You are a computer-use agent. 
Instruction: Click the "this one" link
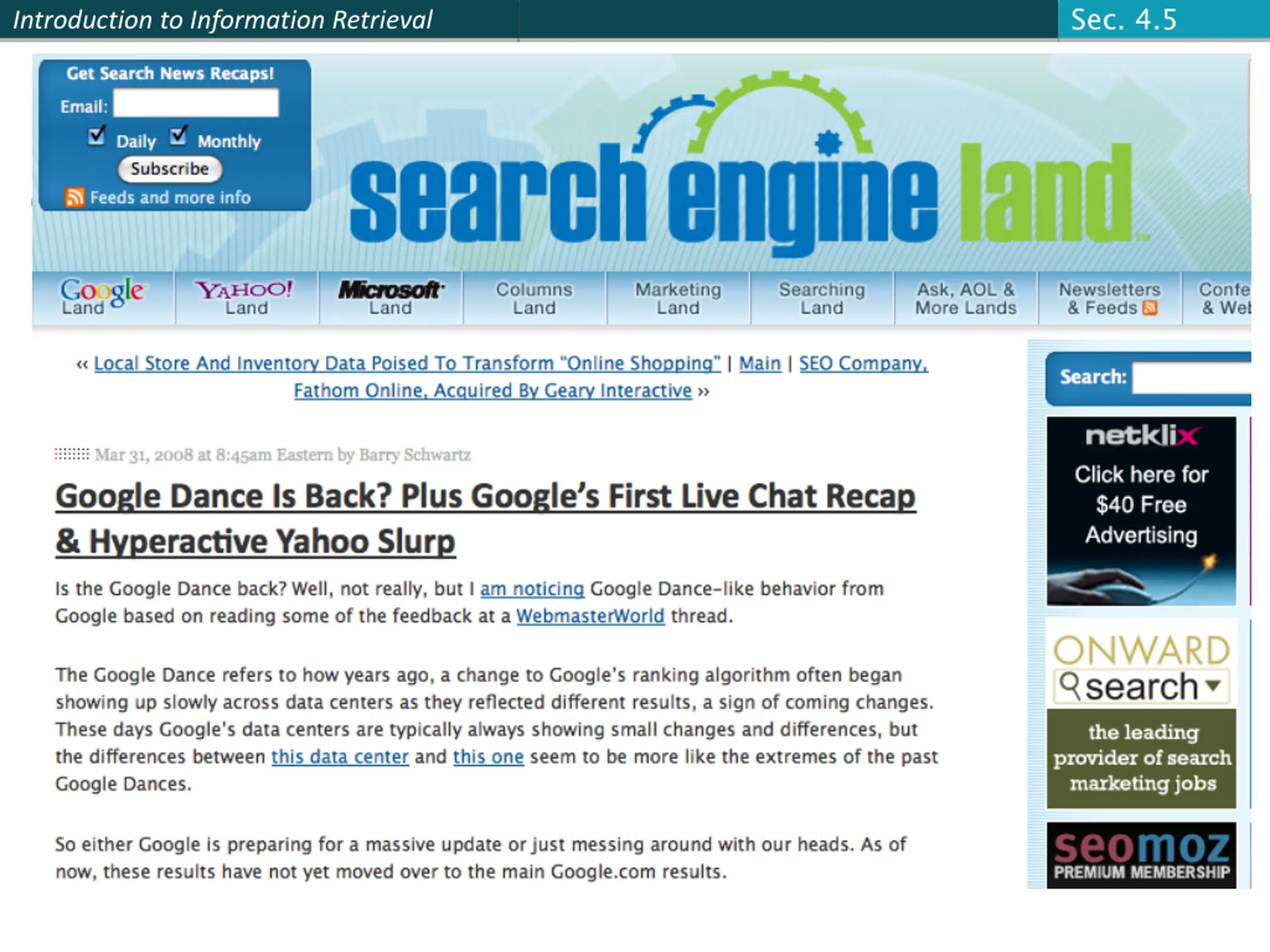point(489,757)
